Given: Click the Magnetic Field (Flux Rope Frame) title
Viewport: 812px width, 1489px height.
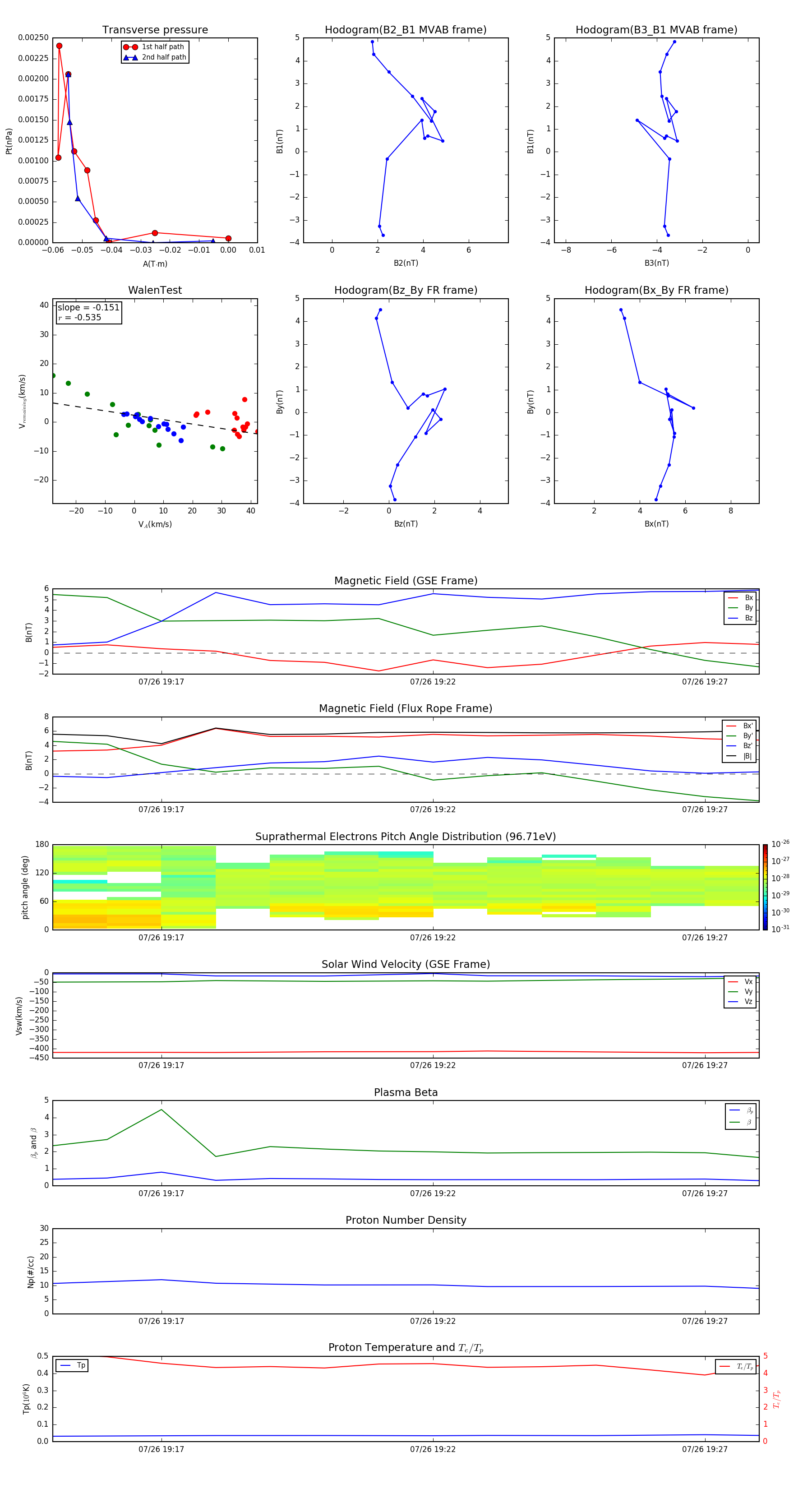Looking at the screenshot, I should tap(406, 709).
